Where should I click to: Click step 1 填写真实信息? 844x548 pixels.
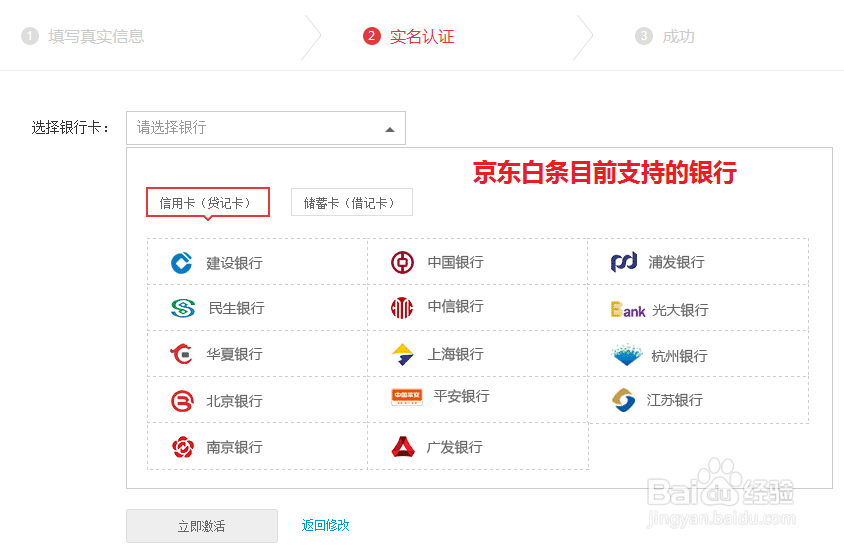(83, 36)
